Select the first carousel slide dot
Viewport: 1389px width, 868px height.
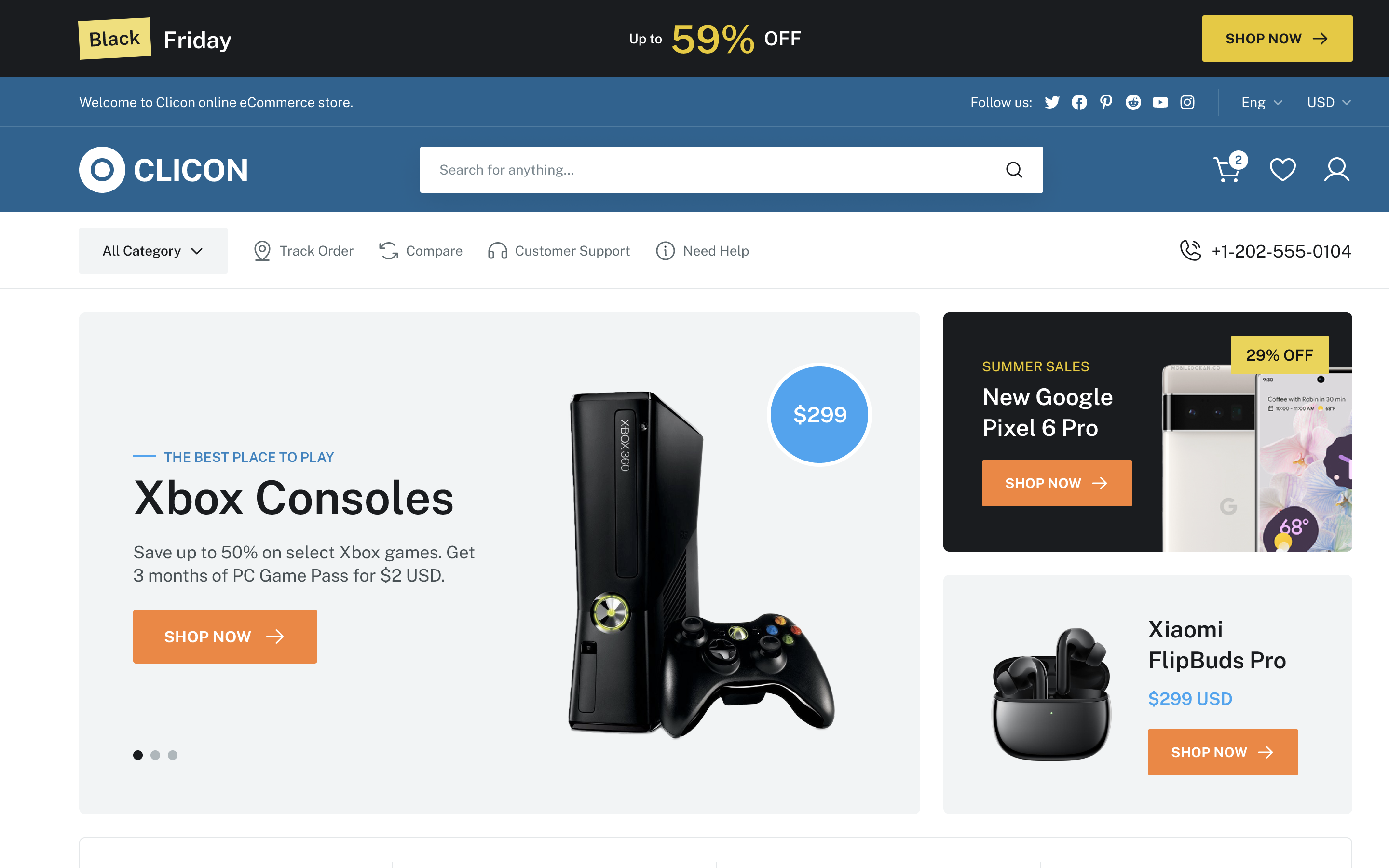tap(138, 755)
